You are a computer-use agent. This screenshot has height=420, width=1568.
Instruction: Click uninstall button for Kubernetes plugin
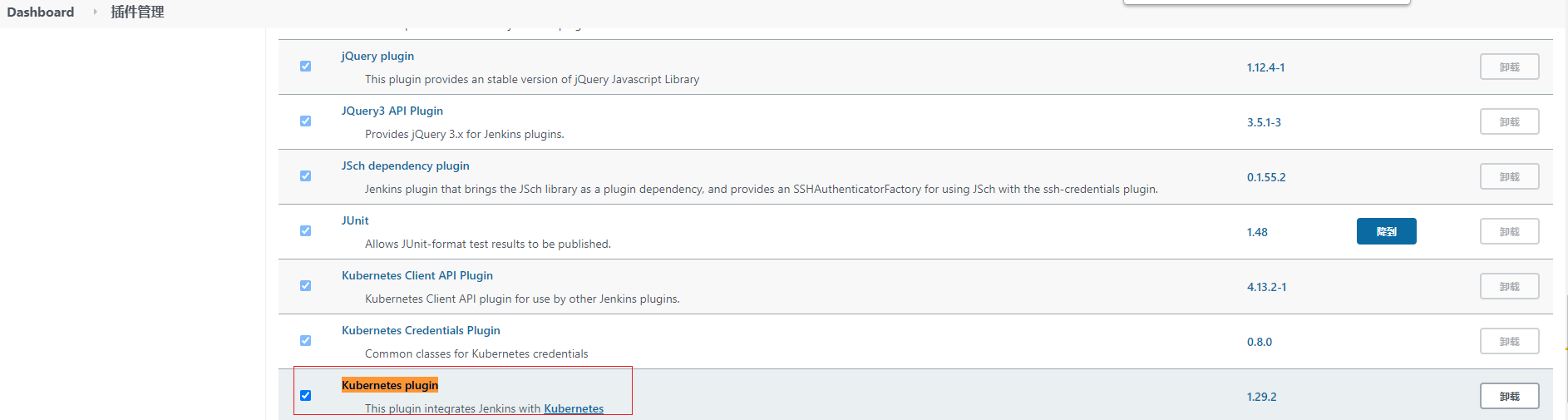[x=1510, y=396]
